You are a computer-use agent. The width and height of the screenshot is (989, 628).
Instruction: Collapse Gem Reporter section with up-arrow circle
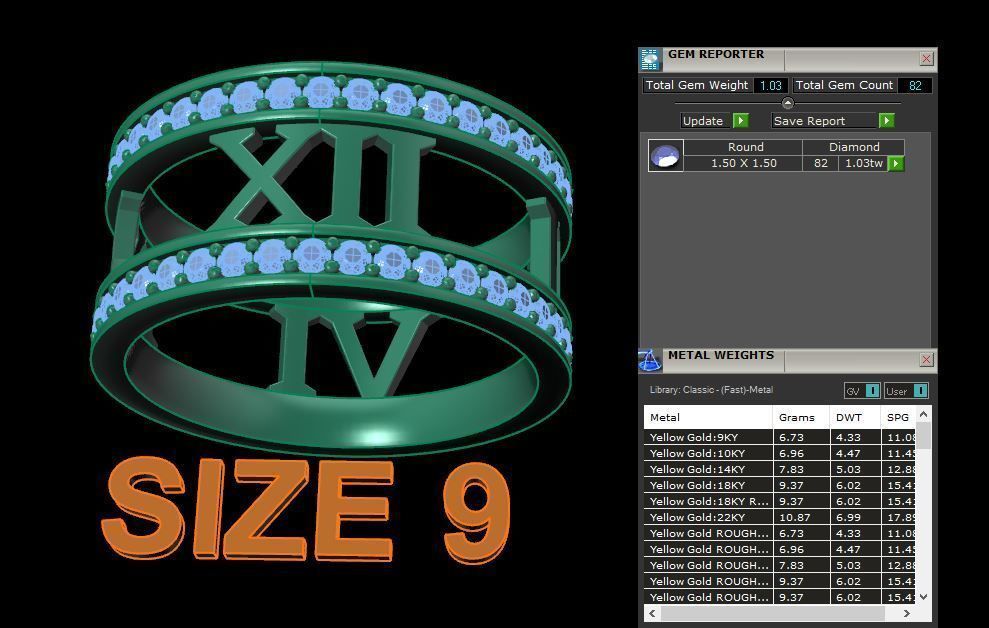click(x=787, y=103)
